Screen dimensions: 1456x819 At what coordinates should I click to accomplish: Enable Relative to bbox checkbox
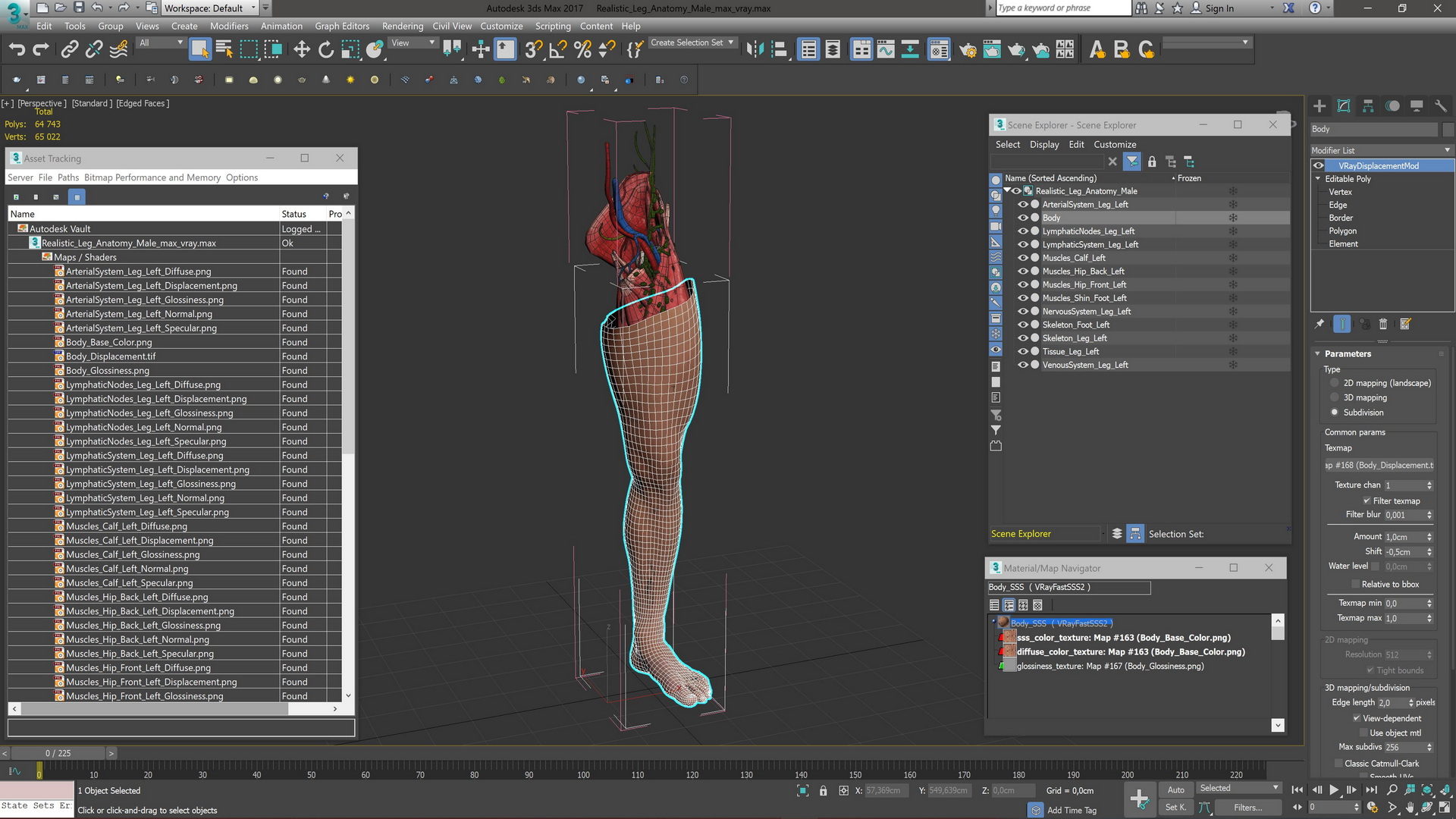pyautogui.click(x=1356, y=585)
